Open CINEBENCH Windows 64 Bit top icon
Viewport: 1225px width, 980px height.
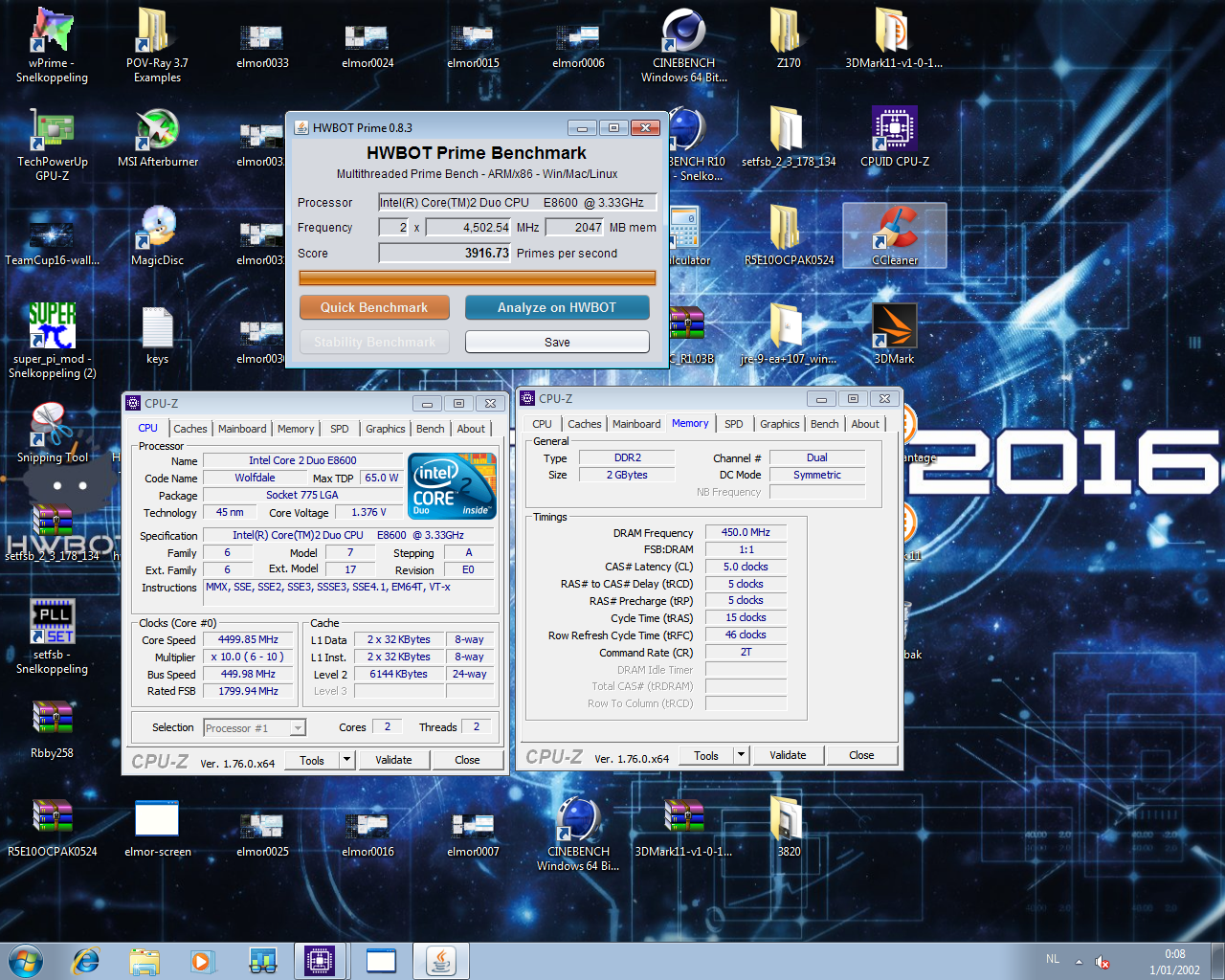(x=683, y=30)
